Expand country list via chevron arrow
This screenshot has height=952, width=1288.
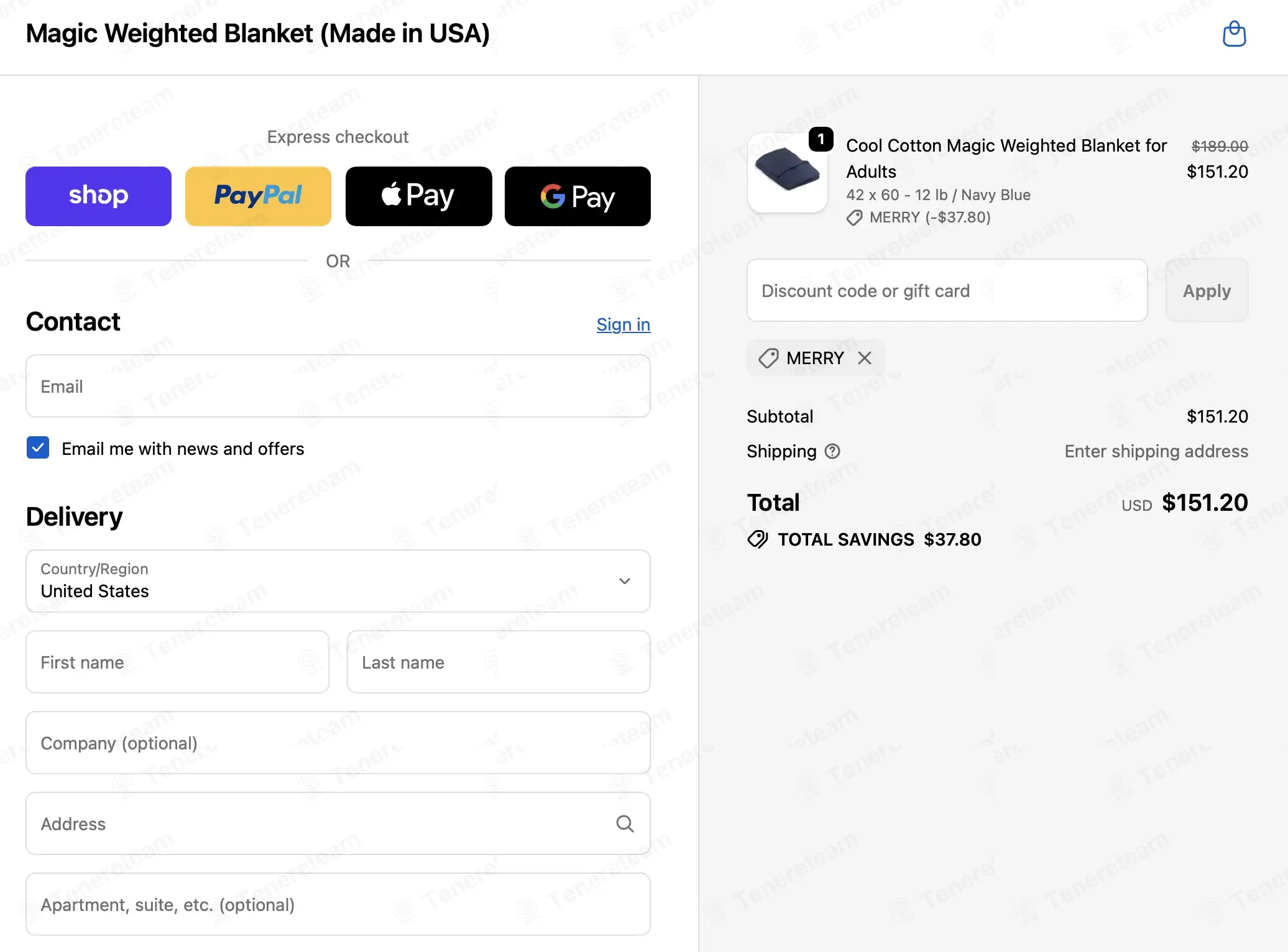coord(625,581)
